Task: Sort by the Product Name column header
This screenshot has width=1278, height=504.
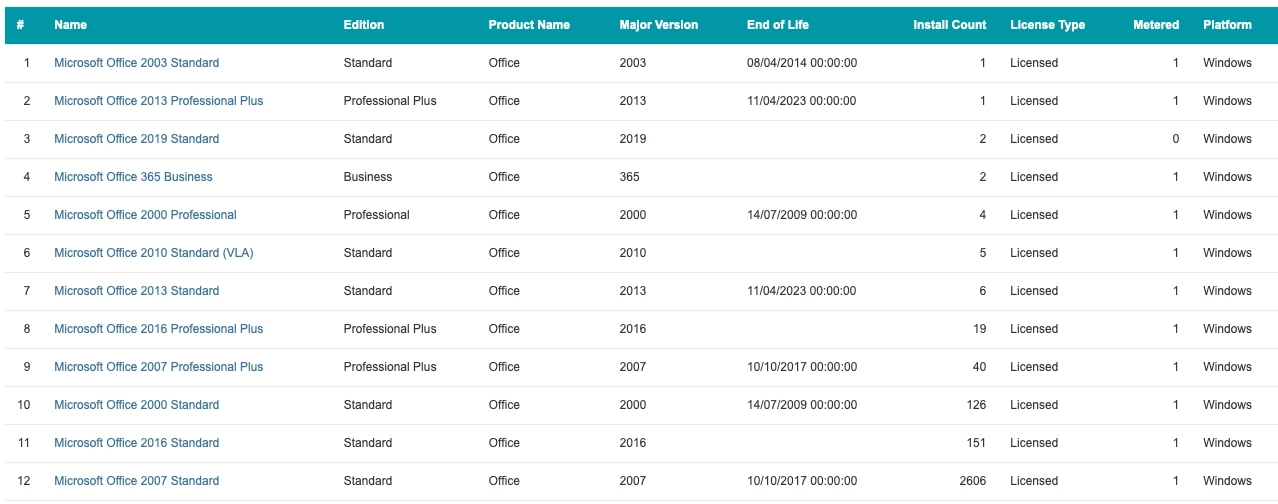Action: (529, 25)
